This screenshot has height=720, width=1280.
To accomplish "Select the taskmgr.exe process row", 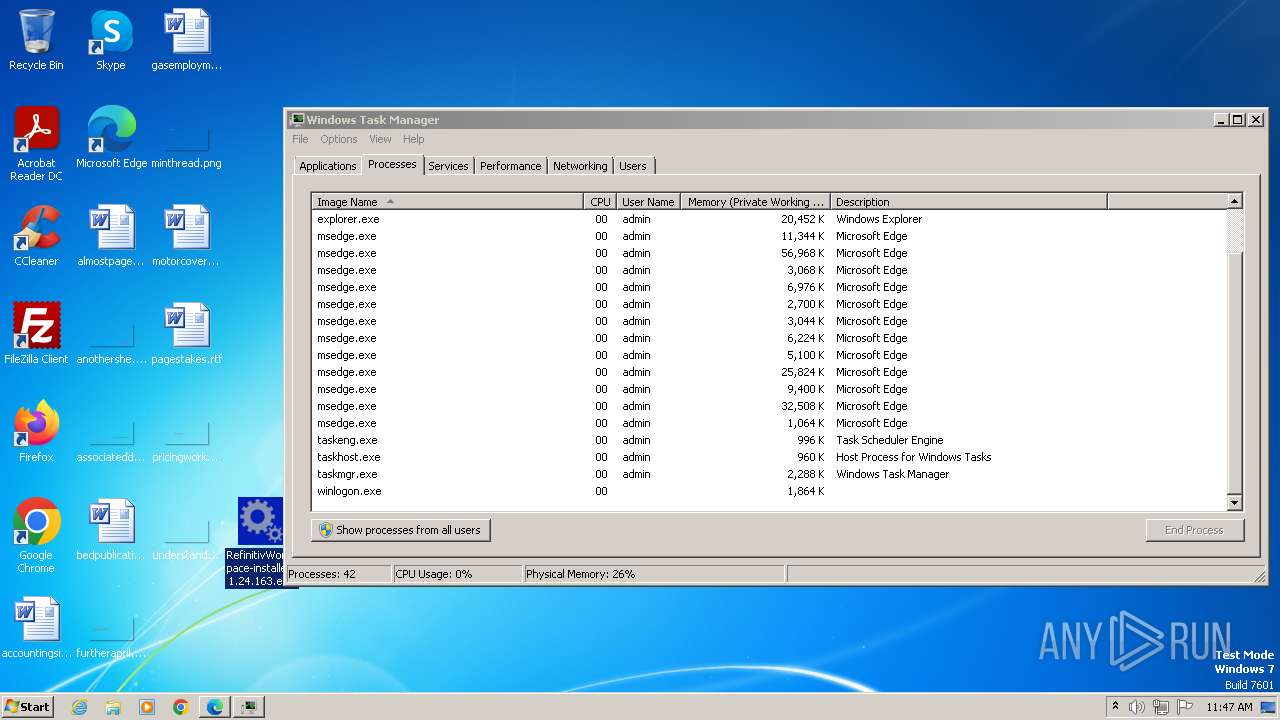I will tap(768, 474).
